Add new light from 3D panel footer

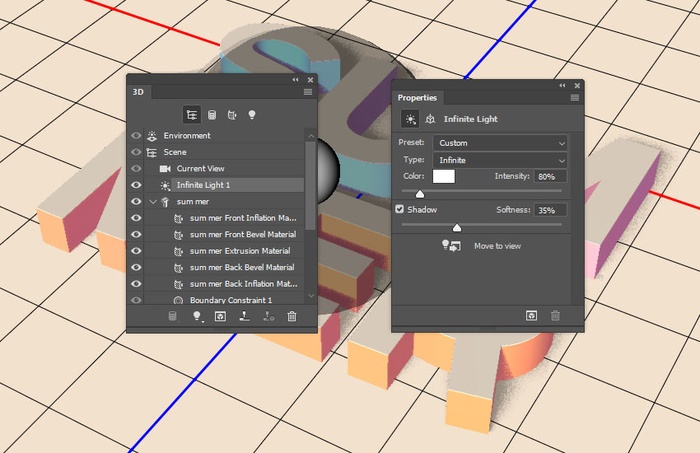pos(197,317)
